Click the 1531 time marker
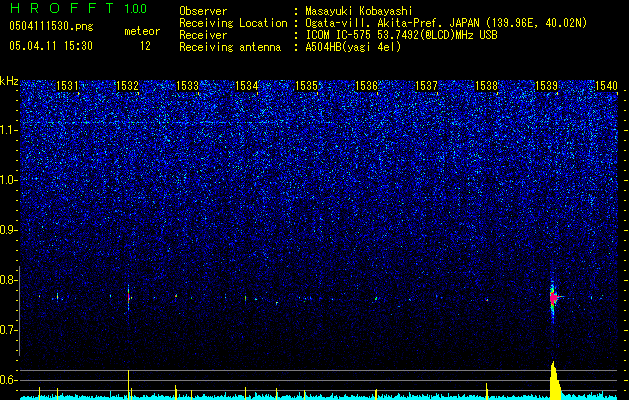 67,85
